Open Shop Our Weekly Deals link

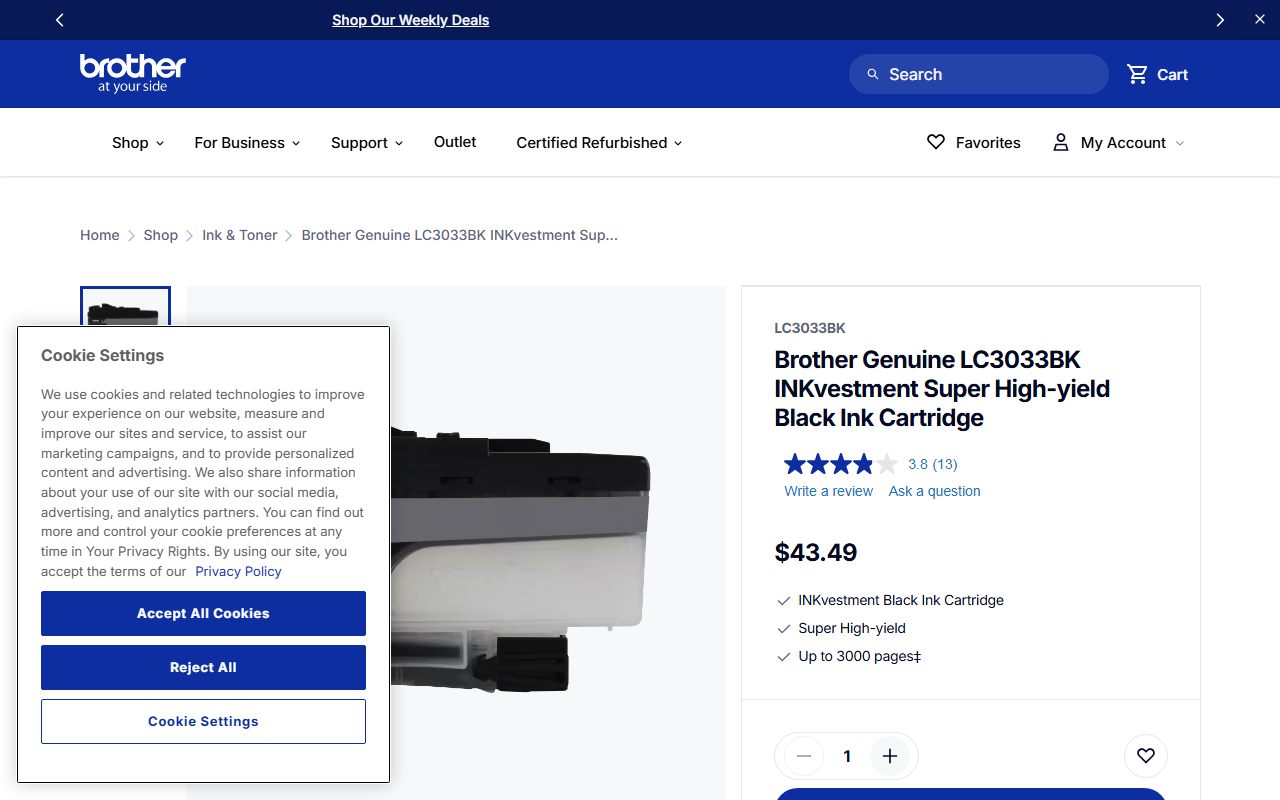[411, 20]
